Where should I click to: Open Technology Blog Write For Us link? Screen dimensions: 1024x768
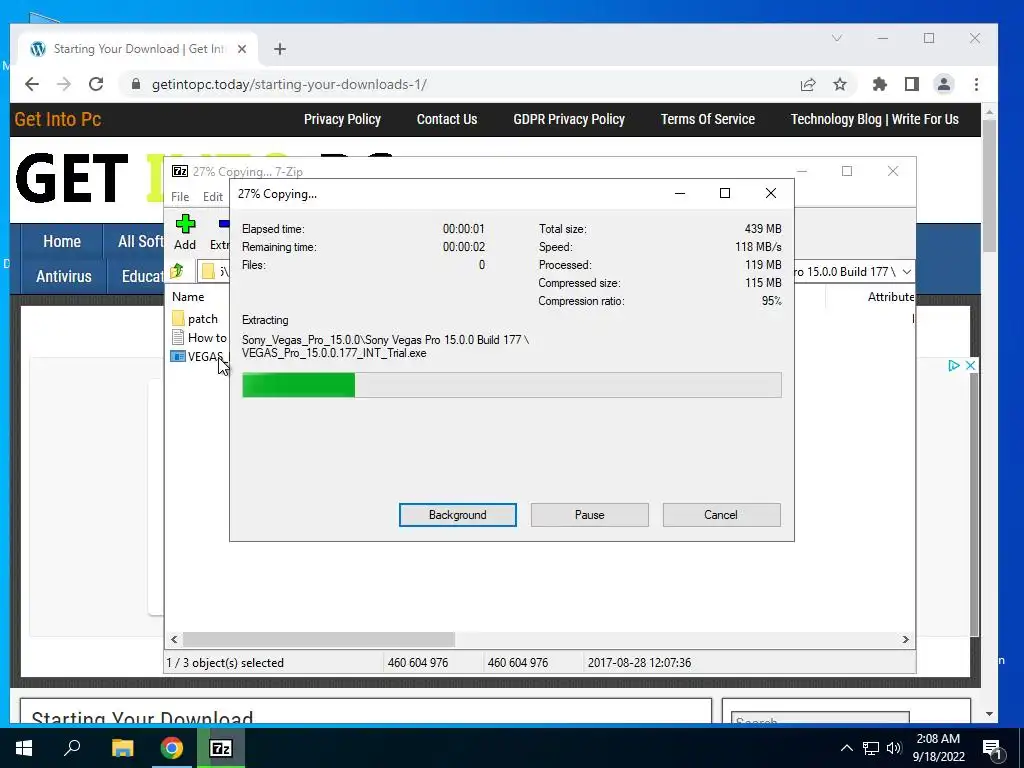click(x=874, y=120)
